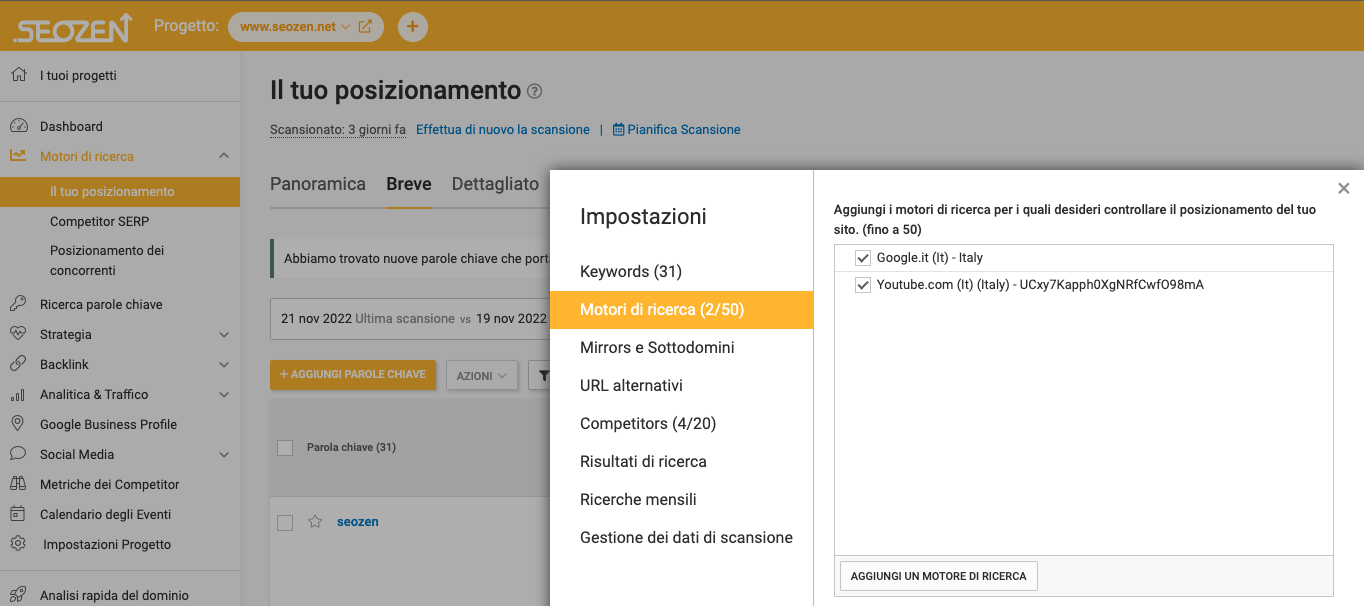Click the Strategia heart-pulse icon
This screenshot has width=1364, height=606.
18,334
